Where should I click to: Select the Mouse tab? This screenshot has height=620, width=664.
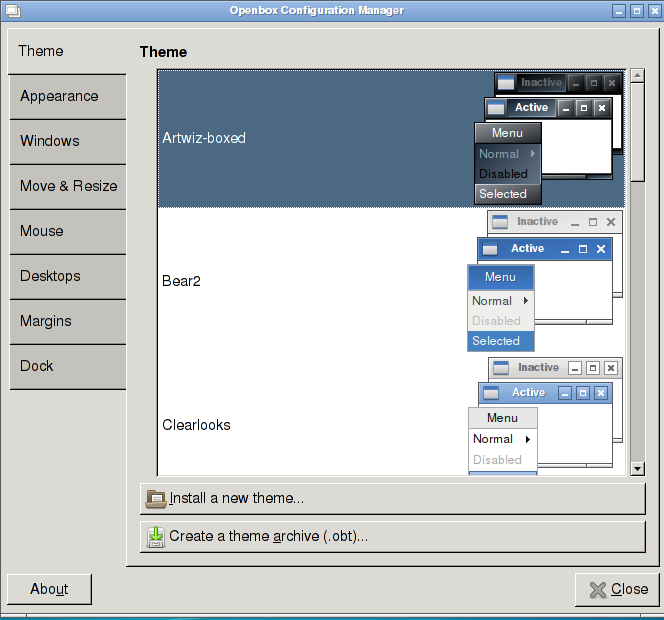point(68,231)
